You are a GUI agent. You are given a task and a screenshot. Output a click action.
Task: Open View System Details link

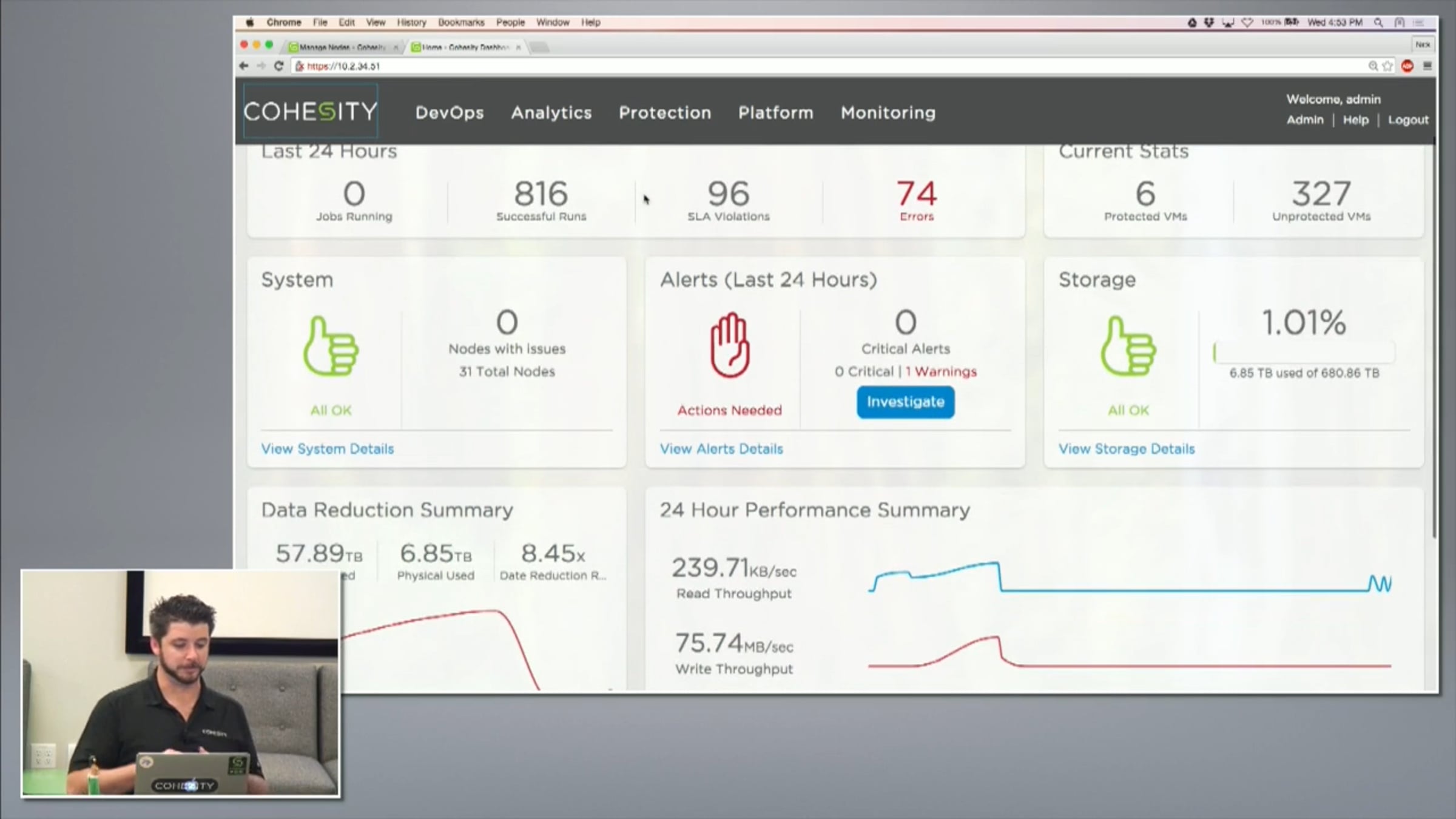click(328, 449)
